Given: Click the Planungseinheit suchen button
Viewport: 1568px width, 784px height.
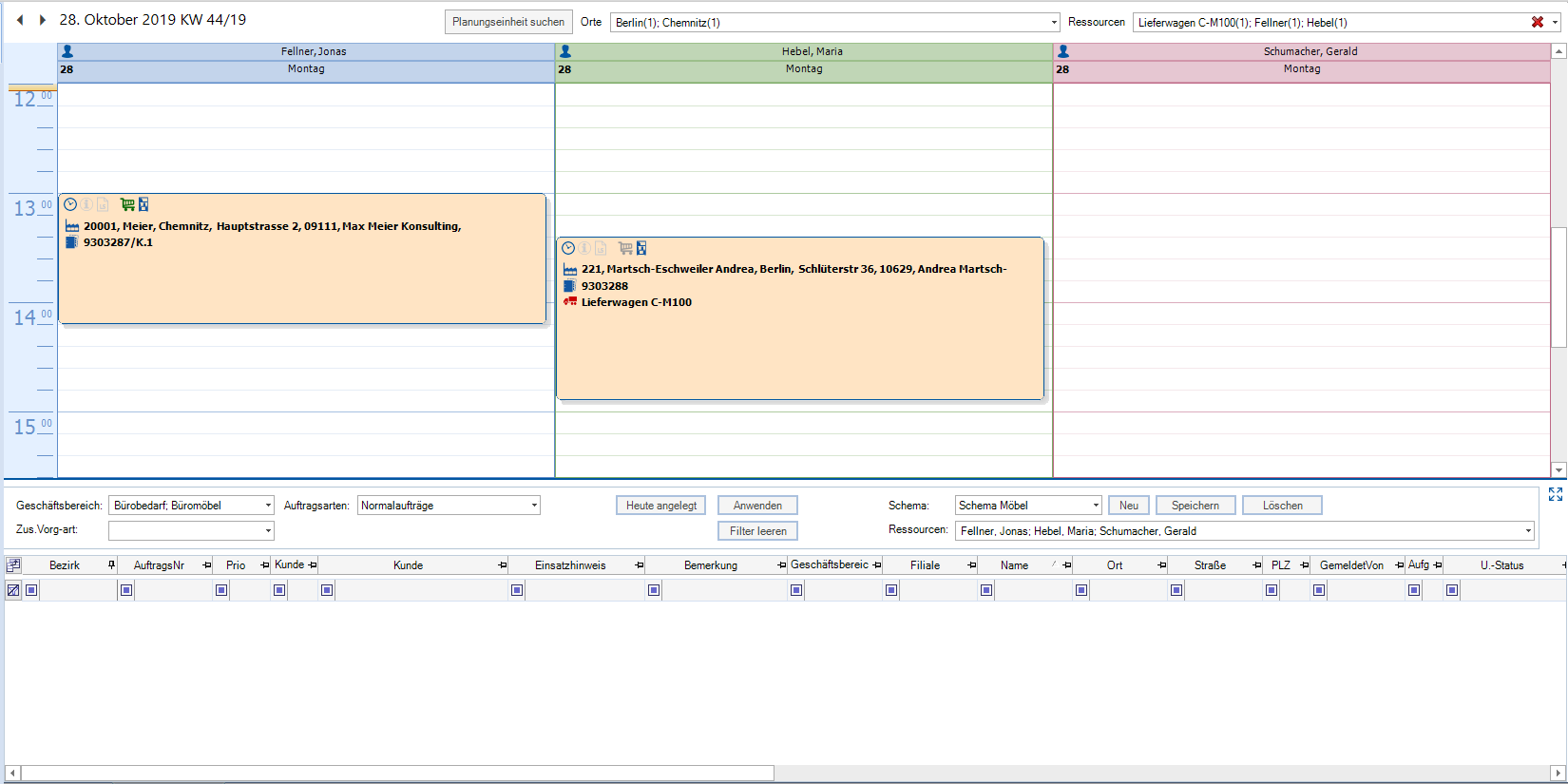Looking at the screenshot, I should pos(507,22).
